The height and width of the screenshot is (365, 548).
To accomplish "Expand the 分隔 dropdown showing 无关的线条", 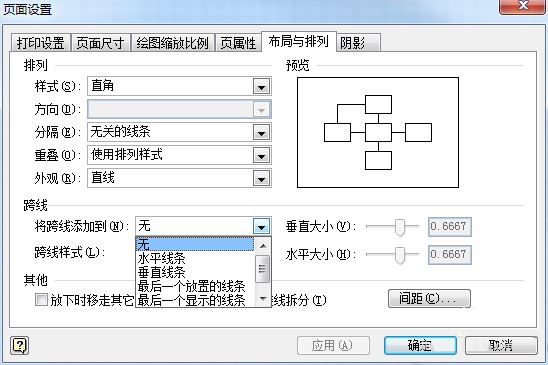I will [179, 132].
